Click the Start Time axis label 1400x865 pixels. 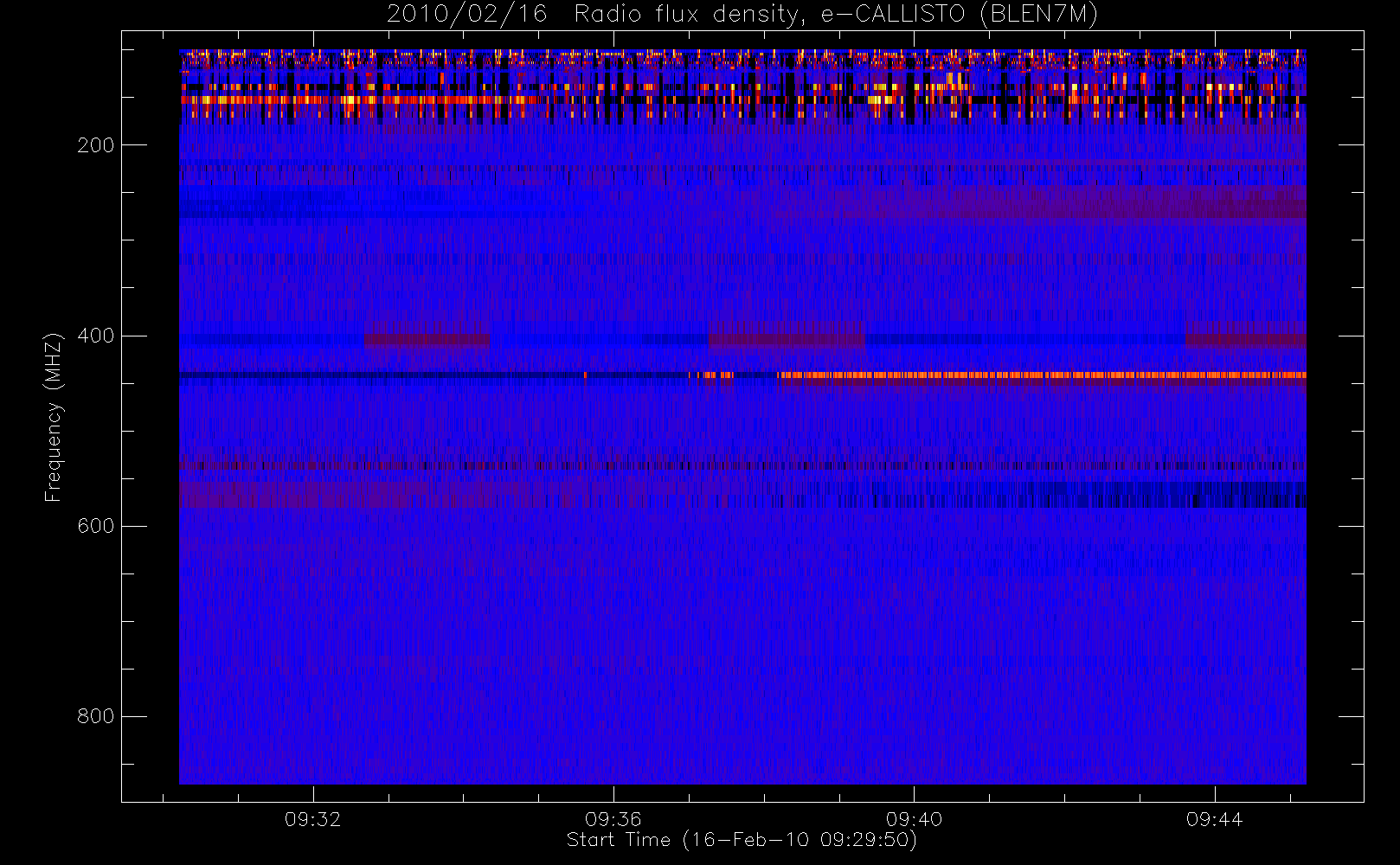click(742, 840)
